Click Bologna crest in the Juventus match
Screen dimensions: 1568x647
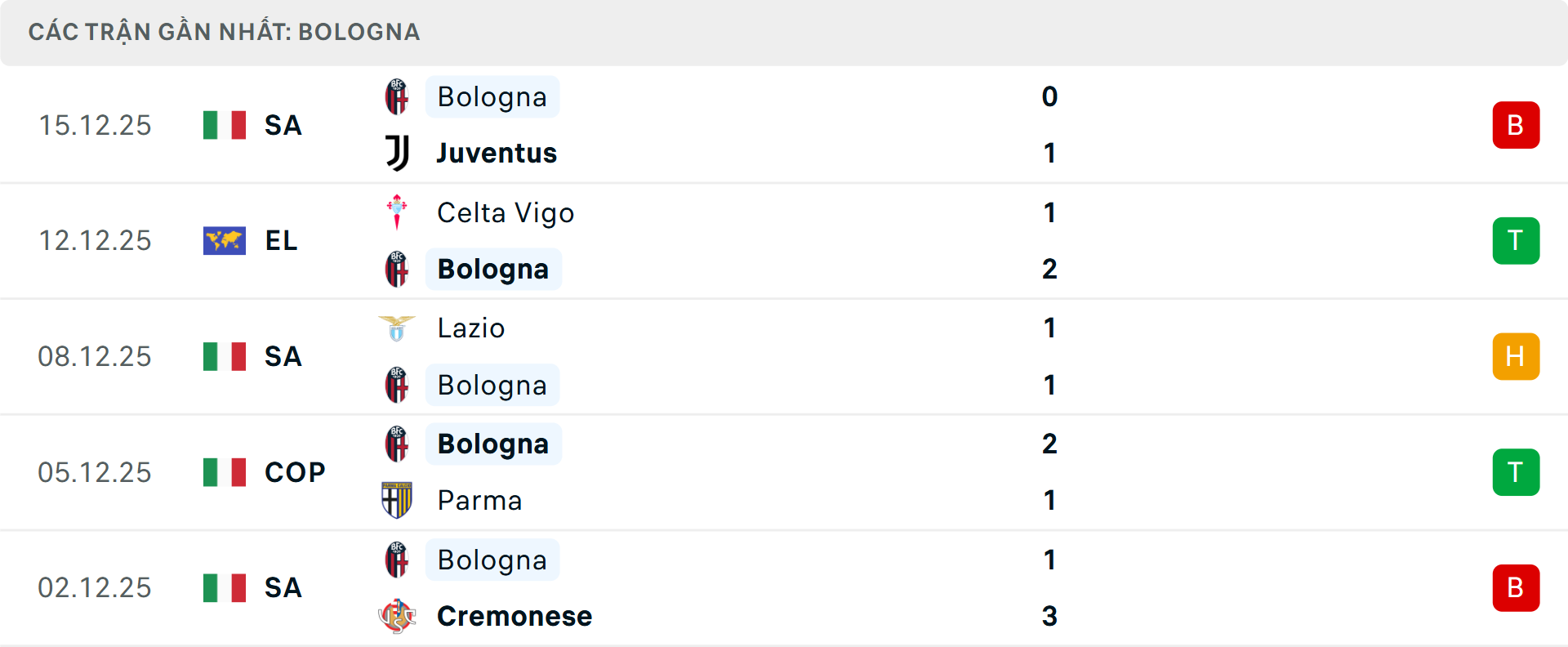tap(397, 96)
